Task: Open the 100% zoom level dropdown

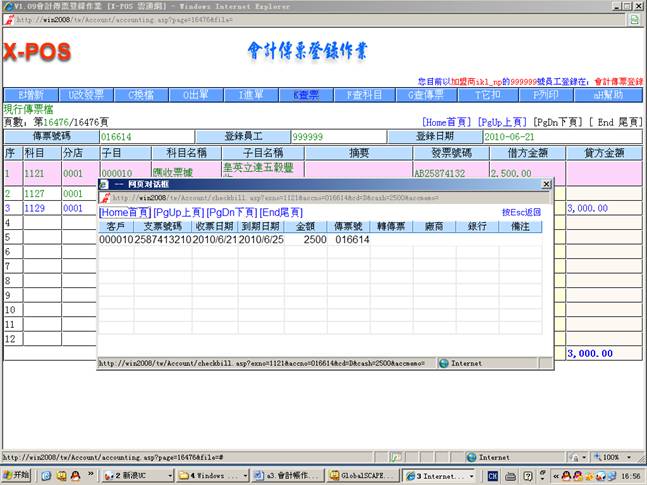Action: (x=612, y=456)
